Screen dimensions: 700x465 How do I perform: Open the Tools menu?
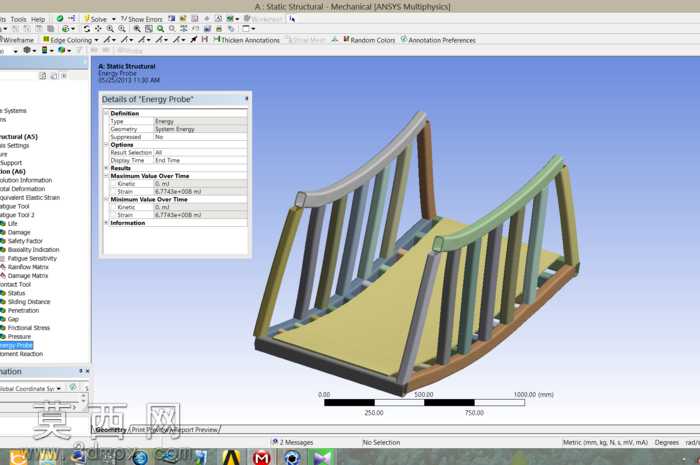pyautogui.click(x=18, y=19)
